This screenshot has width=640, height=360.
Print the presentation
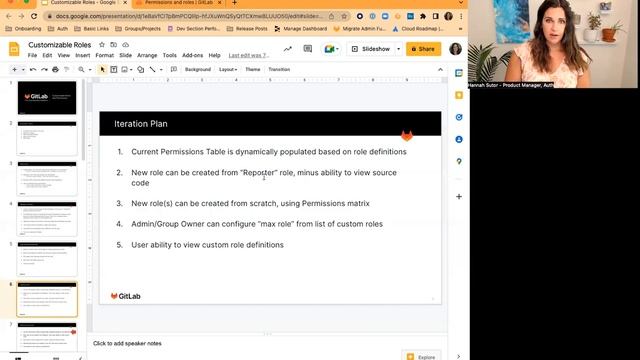click(x=56, y=69)
